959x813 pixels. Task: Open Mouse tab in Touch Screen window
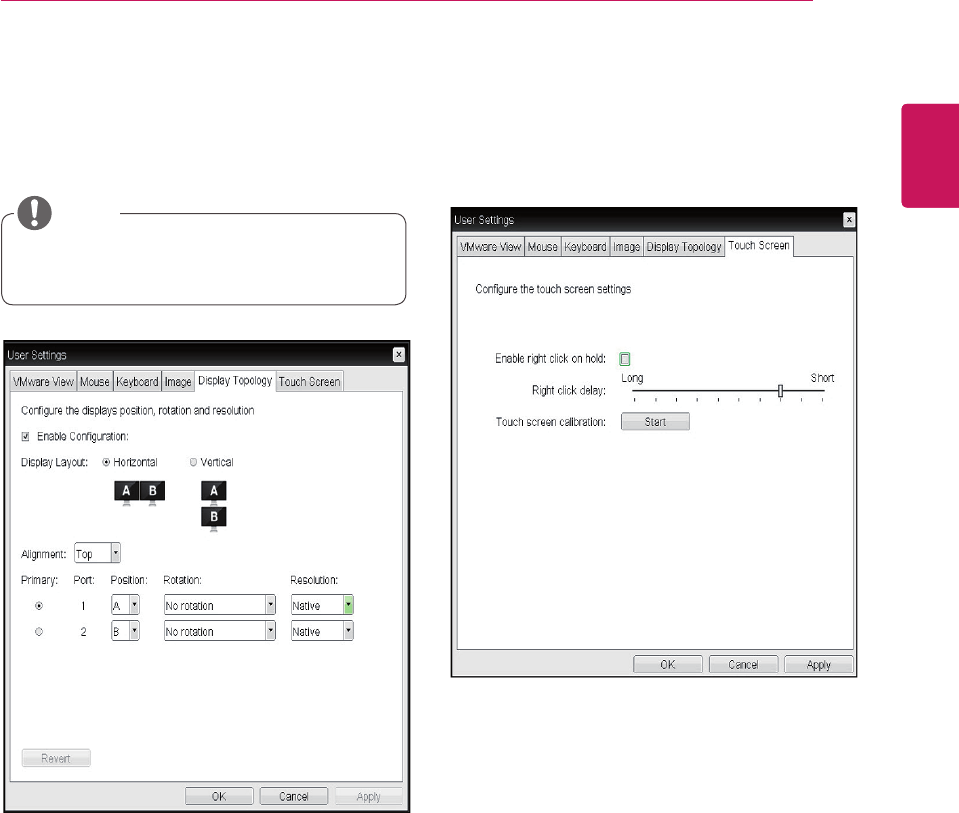click(x=542, y=247)
